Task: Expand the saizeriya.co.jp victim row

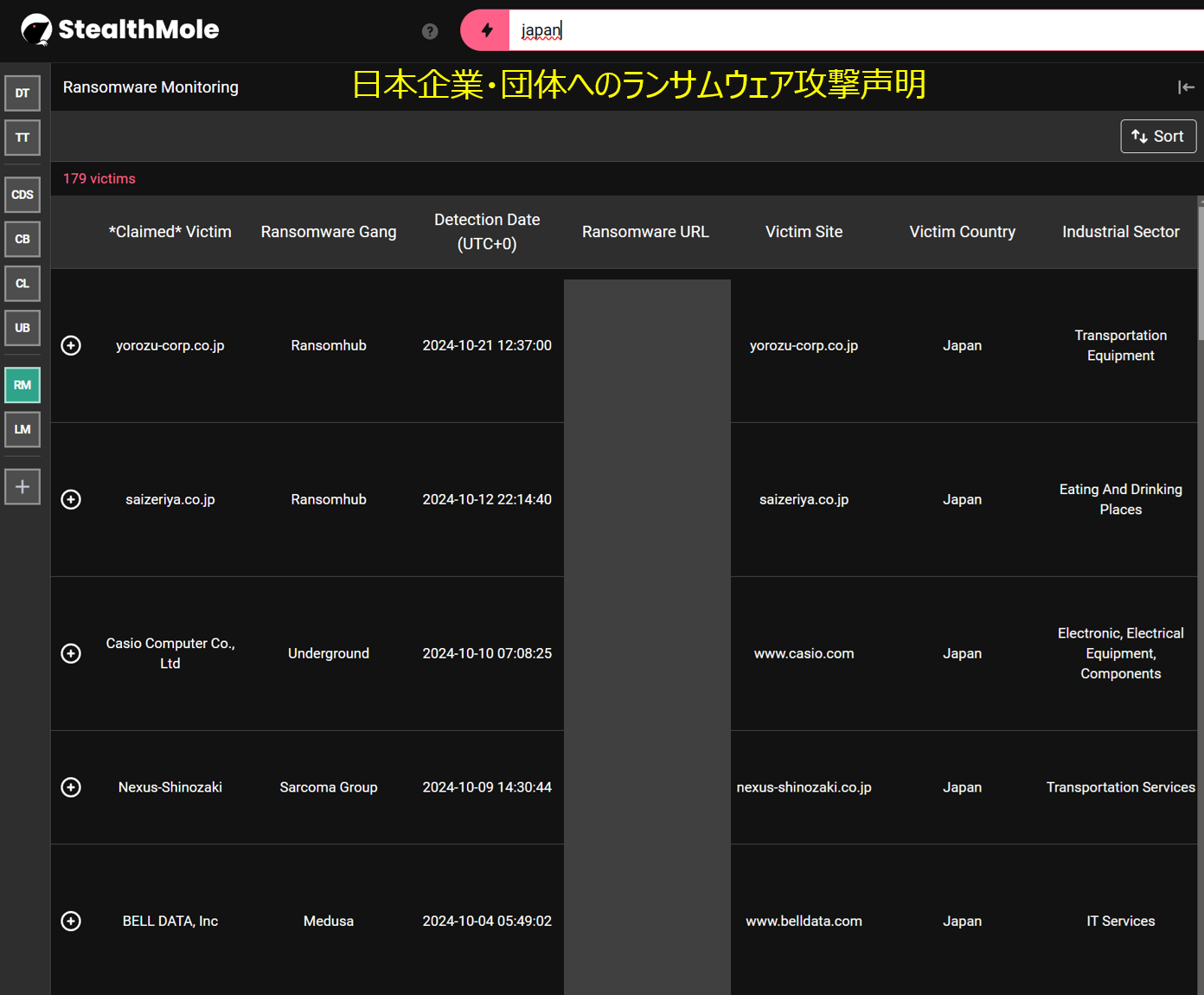Action: click(x=71, y=499)
